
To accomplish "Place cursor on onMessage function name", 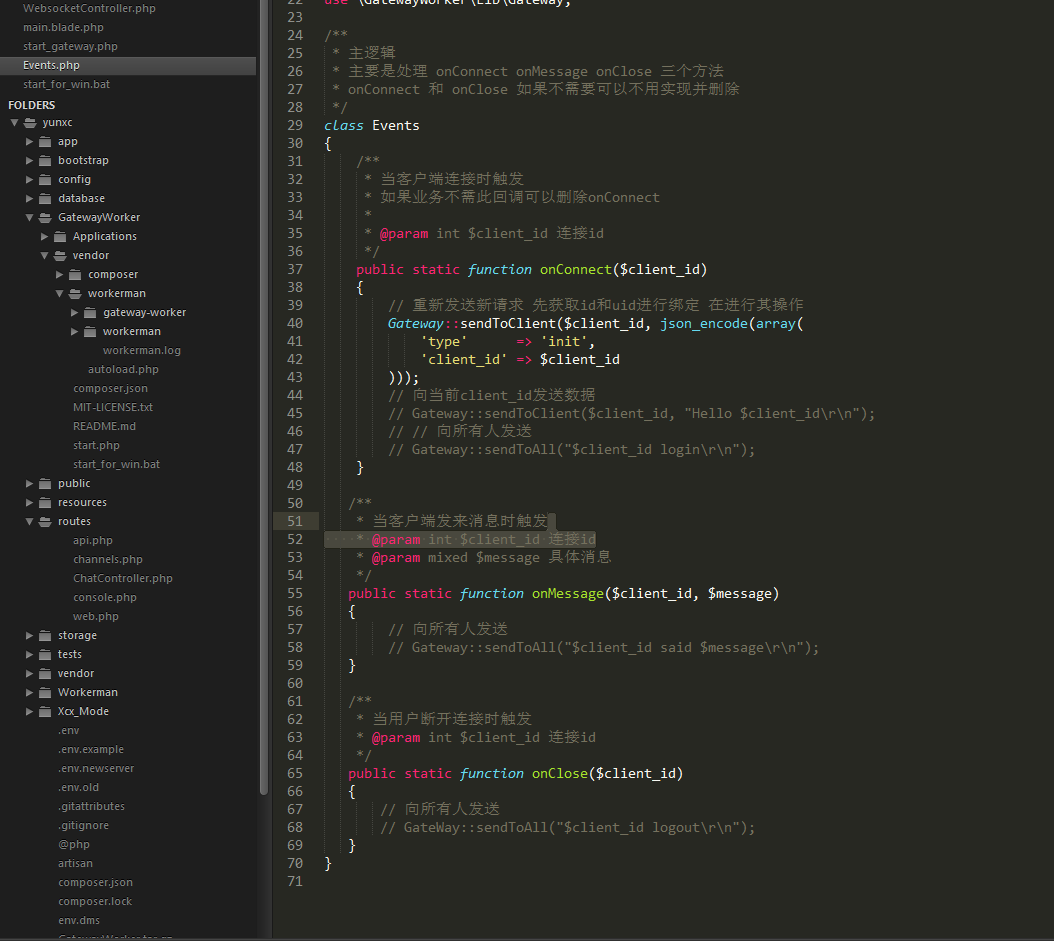I will coord(567,594).
